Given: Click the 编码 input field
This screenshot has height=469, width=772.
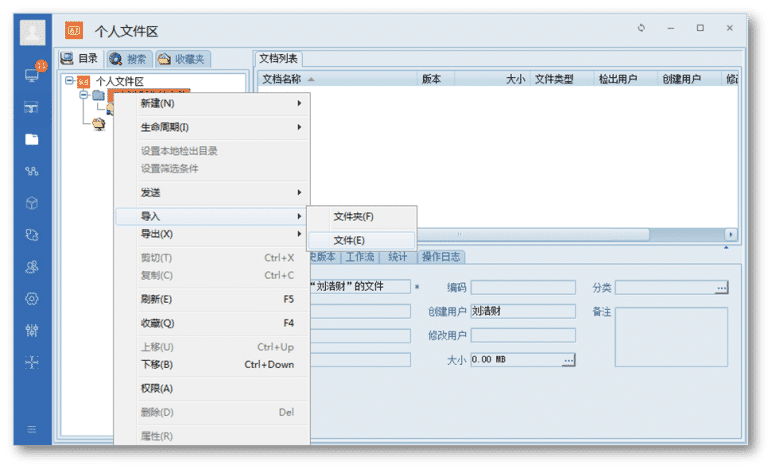Looking at the screenshot, I should (x=523, y=287).
